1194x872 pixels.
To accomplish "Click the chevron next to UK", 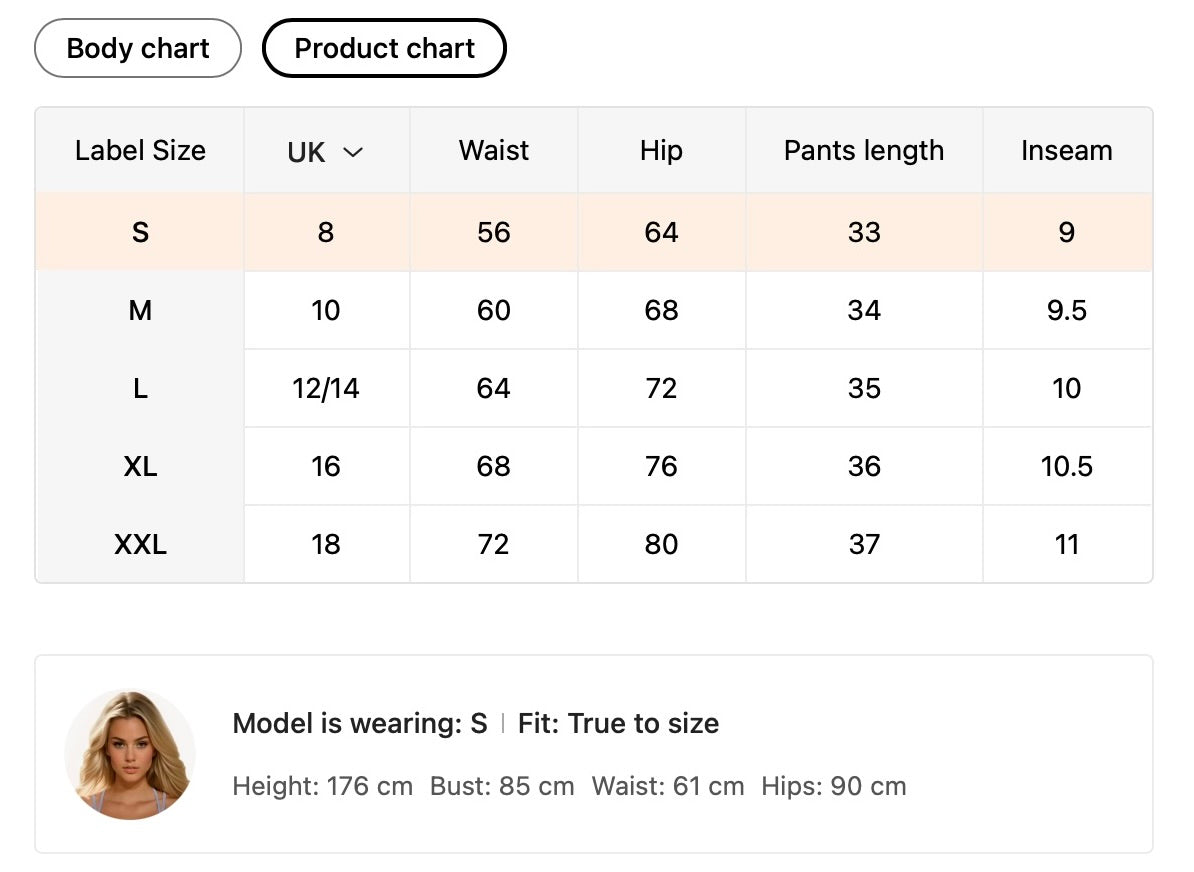I will pos(352,152).
